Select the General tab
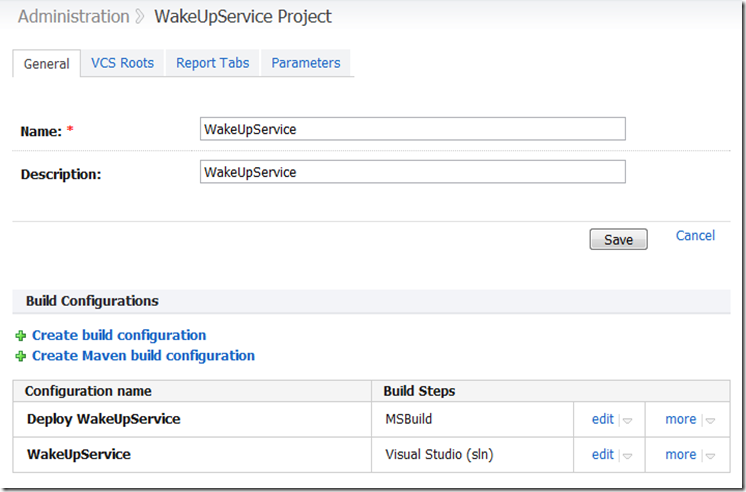Screen dimensions: 746x492 pyautogui.click(x=46, y=64)
